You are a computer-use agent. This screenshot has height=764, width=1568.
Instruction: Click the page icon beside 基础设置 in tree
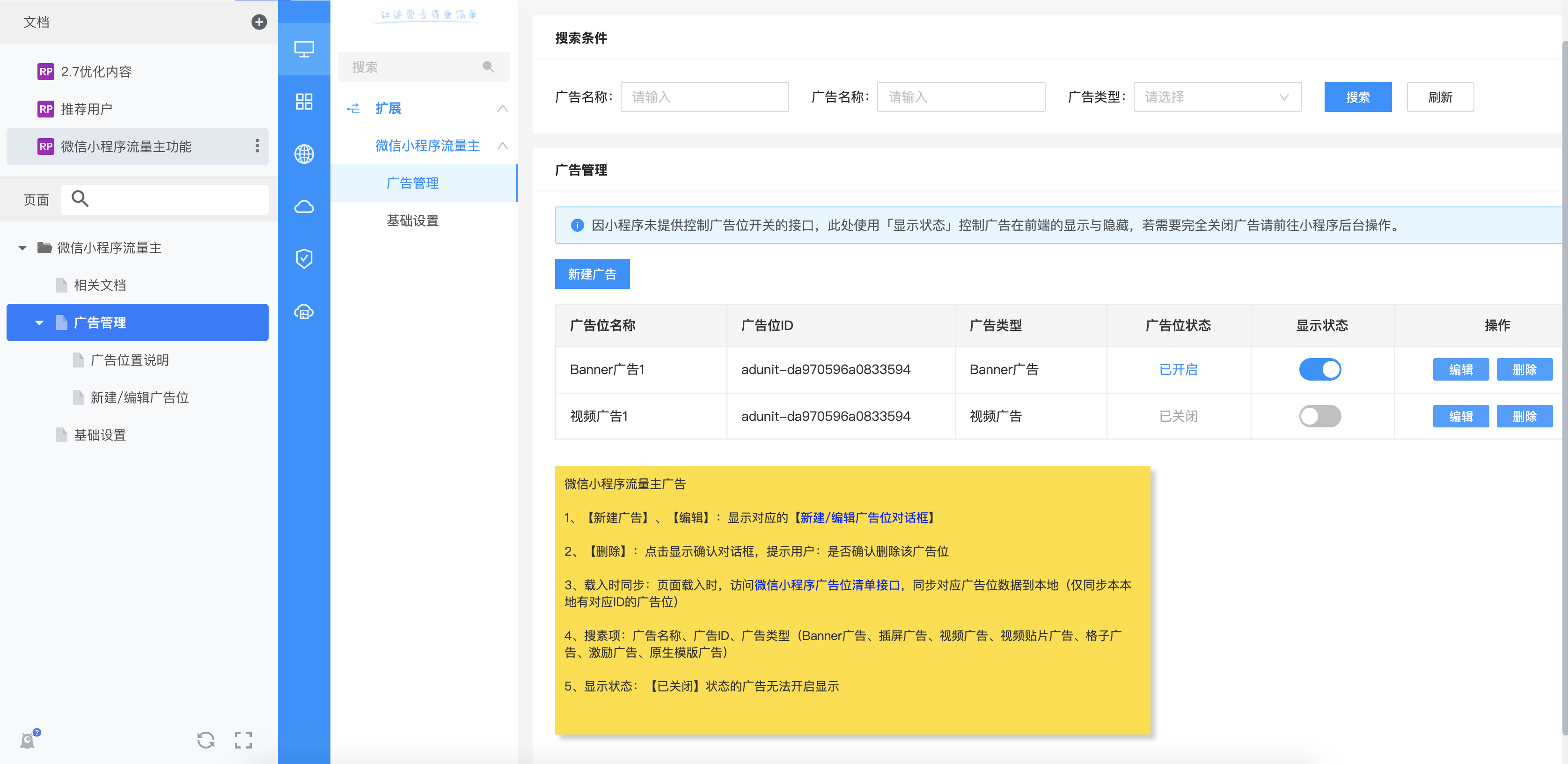pos(61,434)
